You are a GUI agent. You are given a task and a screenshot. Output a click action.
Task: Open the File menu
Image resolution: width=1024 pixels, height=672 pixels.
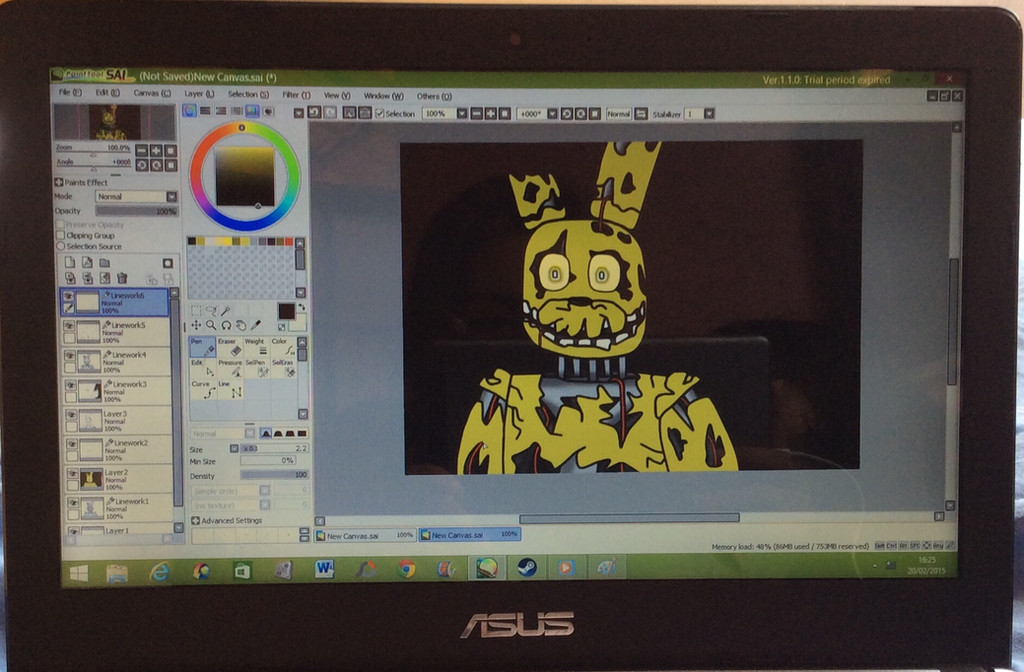coord(70,93)
